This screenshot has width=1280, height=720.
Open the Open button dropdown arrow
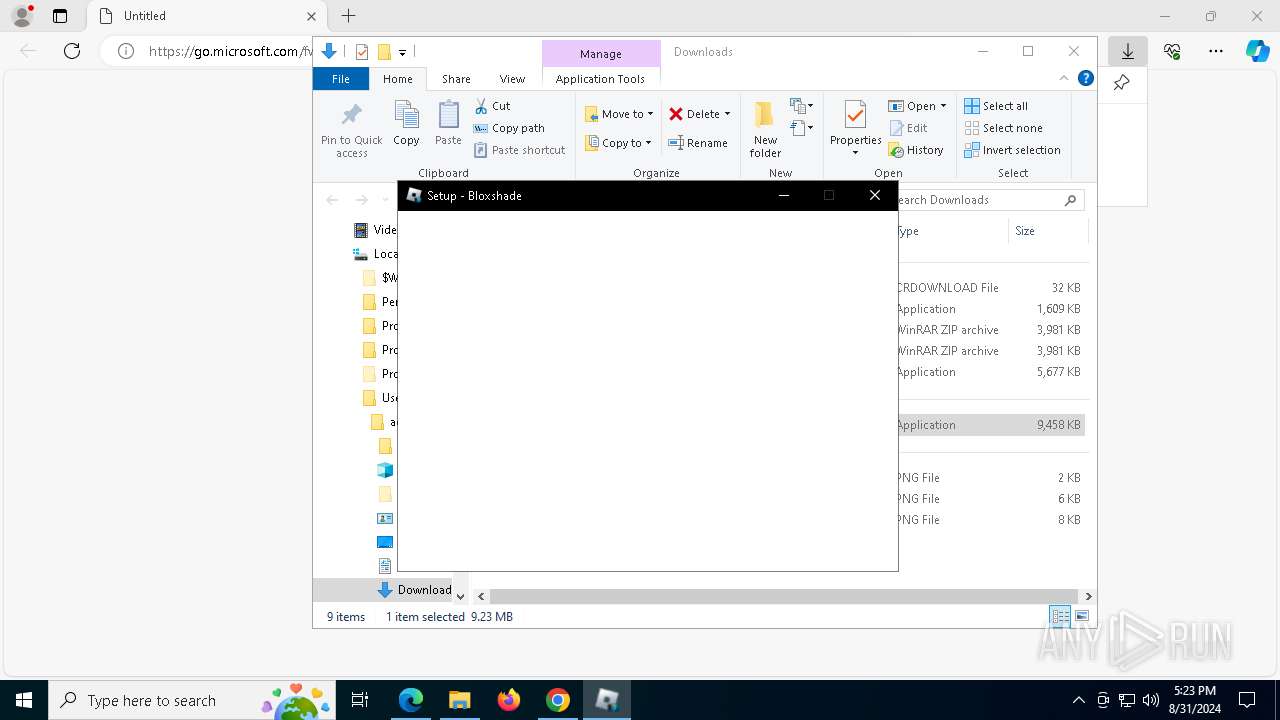[x=943, y=106]
